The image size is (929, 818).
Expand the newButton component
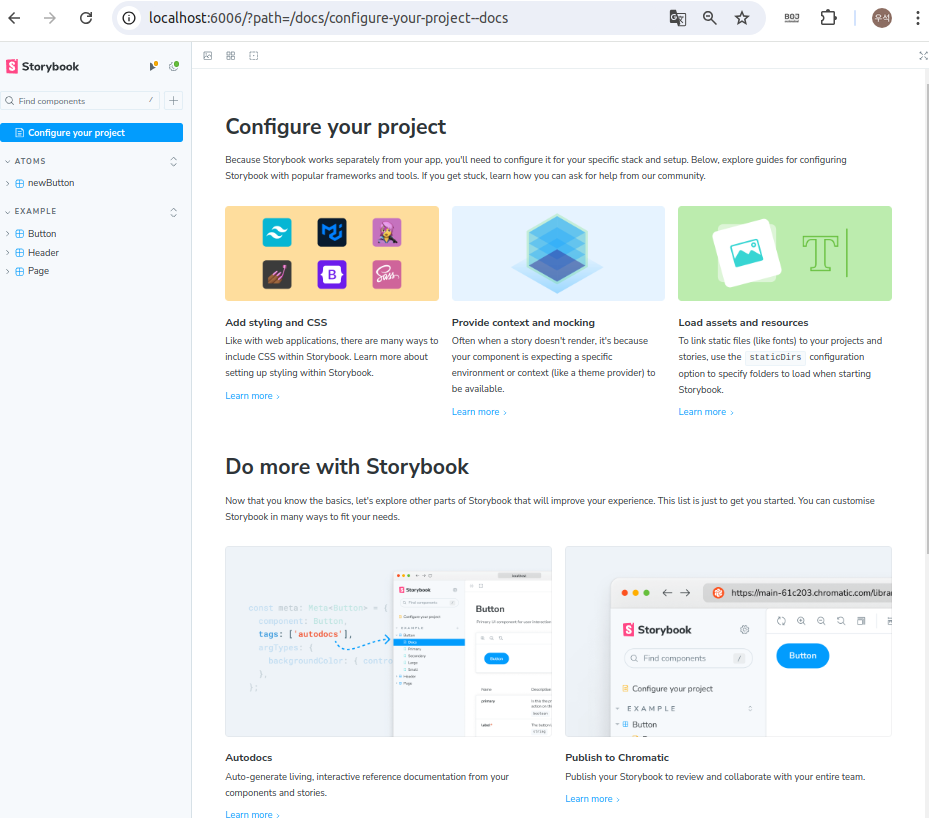point(44,183)
